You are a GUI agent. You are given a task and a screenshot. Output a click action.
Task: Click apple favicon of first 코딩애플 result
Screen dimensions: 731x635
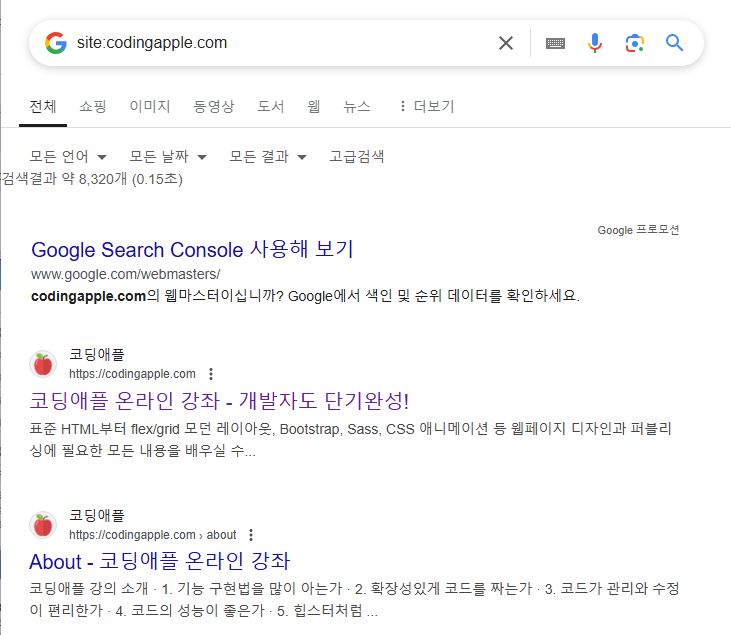43,364
